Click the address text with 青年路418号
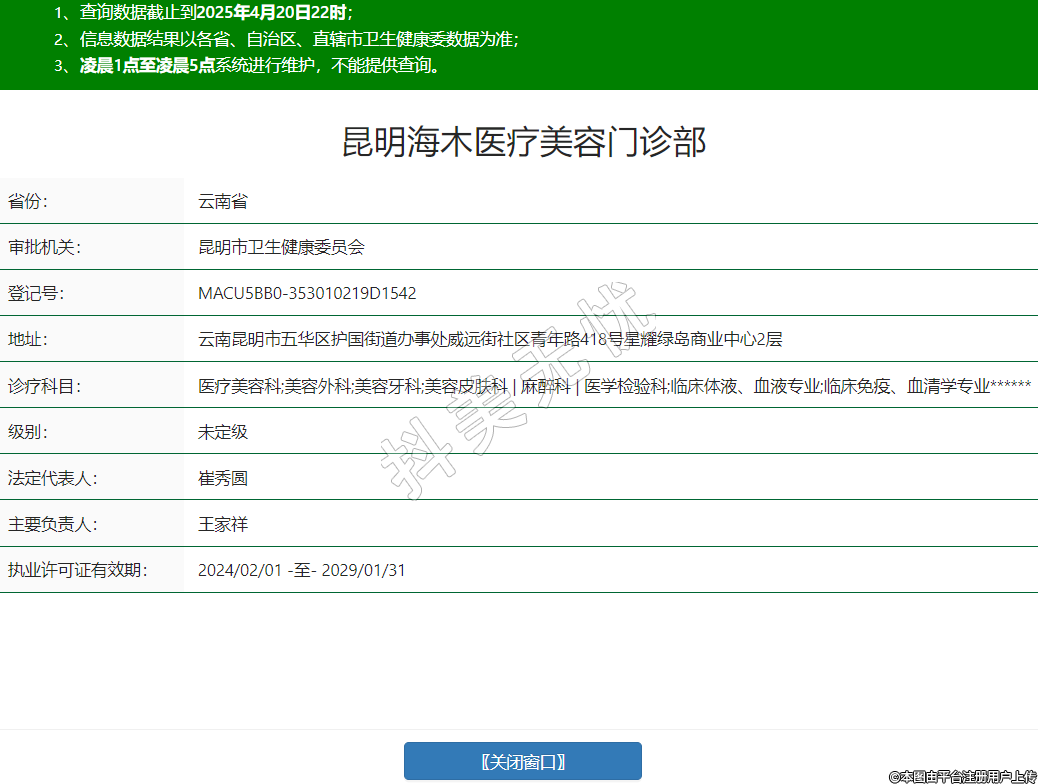1038x784 pixels. (489, 339)
